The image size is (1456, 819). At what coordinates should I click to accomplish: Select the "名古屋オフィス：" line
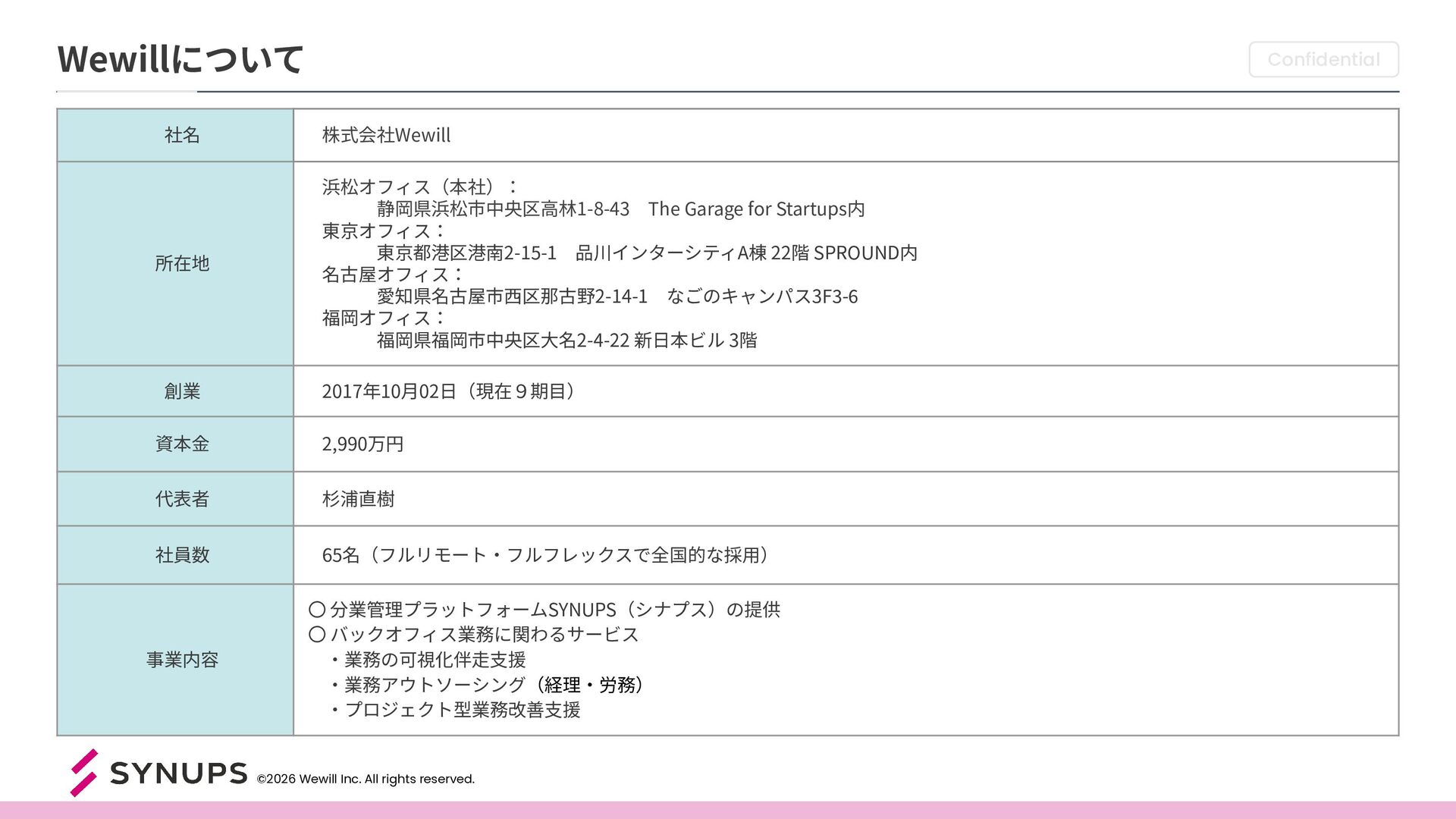394,274
